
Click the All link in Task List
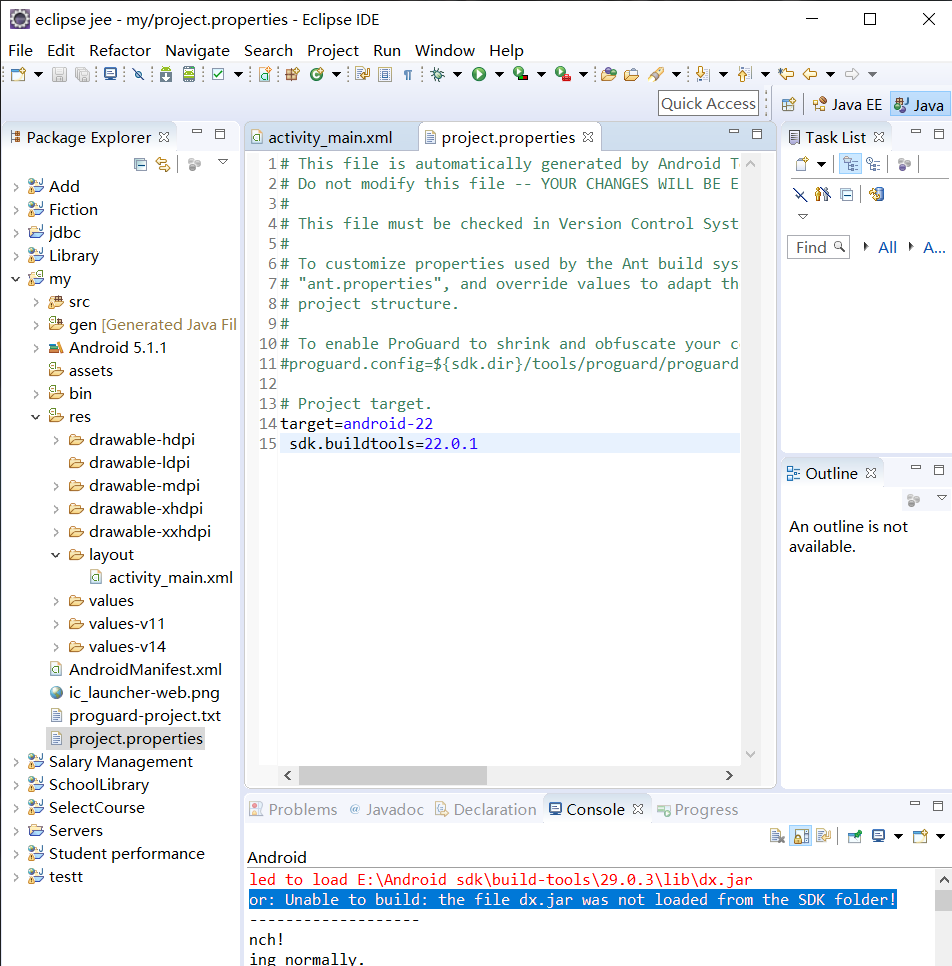(887, 248)
